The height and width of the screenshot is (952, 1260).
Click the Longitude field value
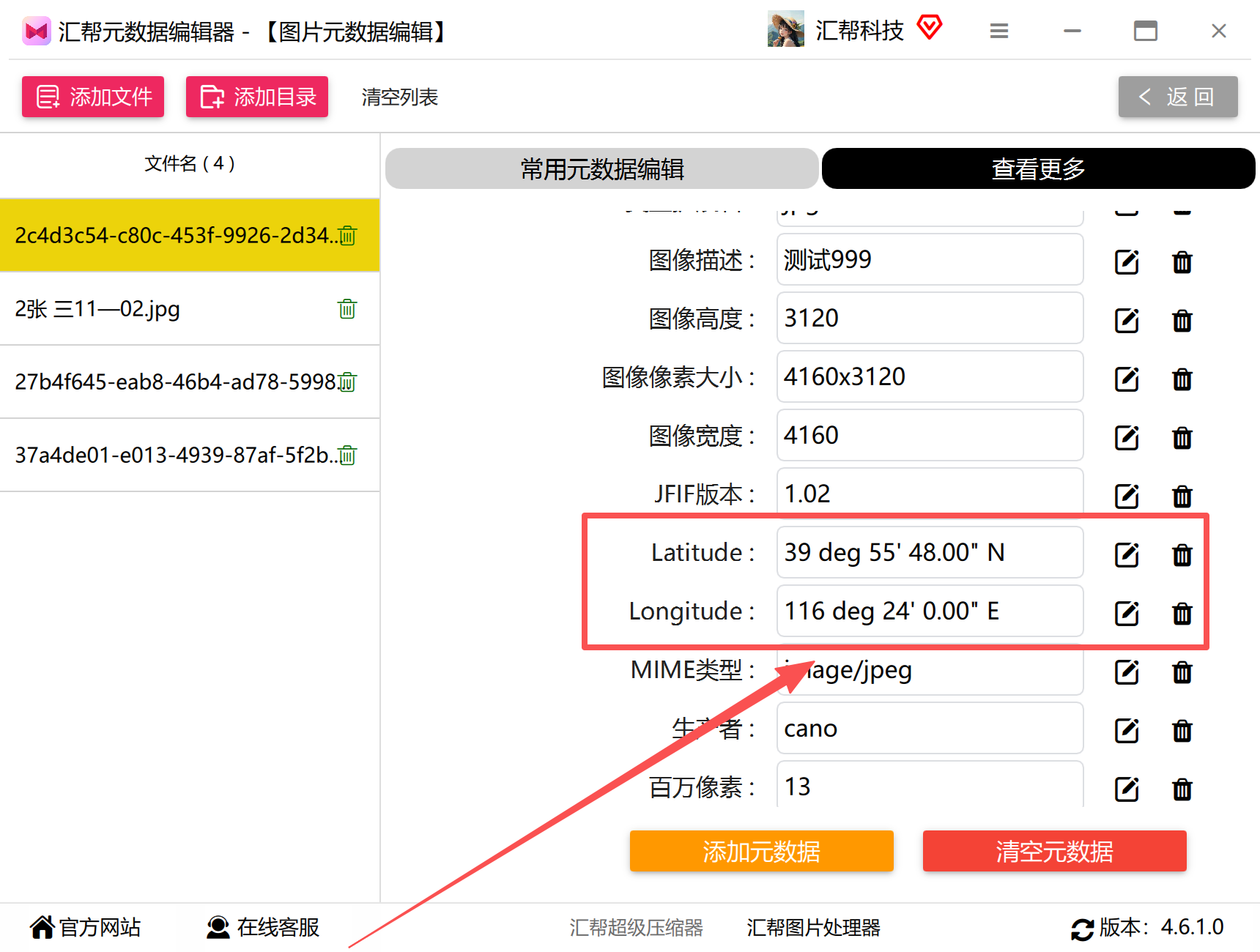930,611
